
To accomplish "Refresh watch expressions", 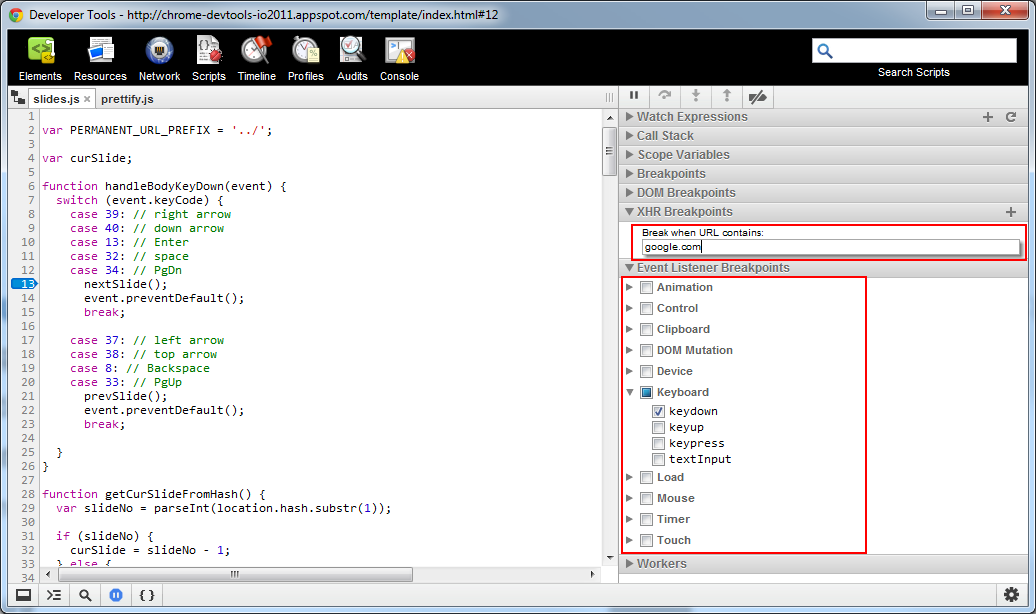I will [1011, 117].
